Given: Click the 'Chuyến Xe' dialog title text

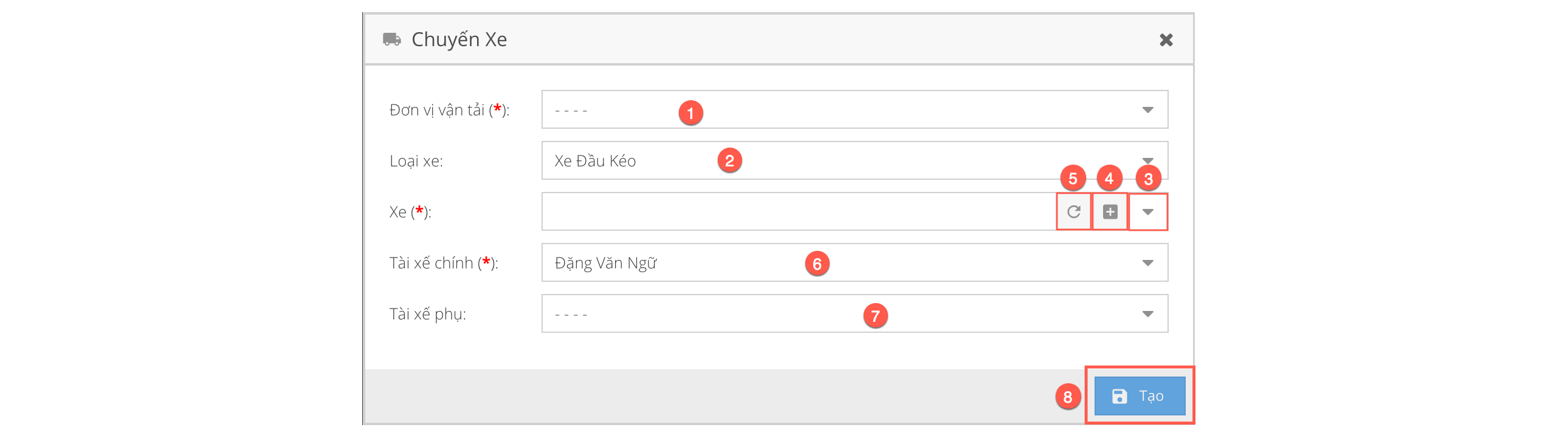Looking at the screenshot, I should tap(459, 39).
